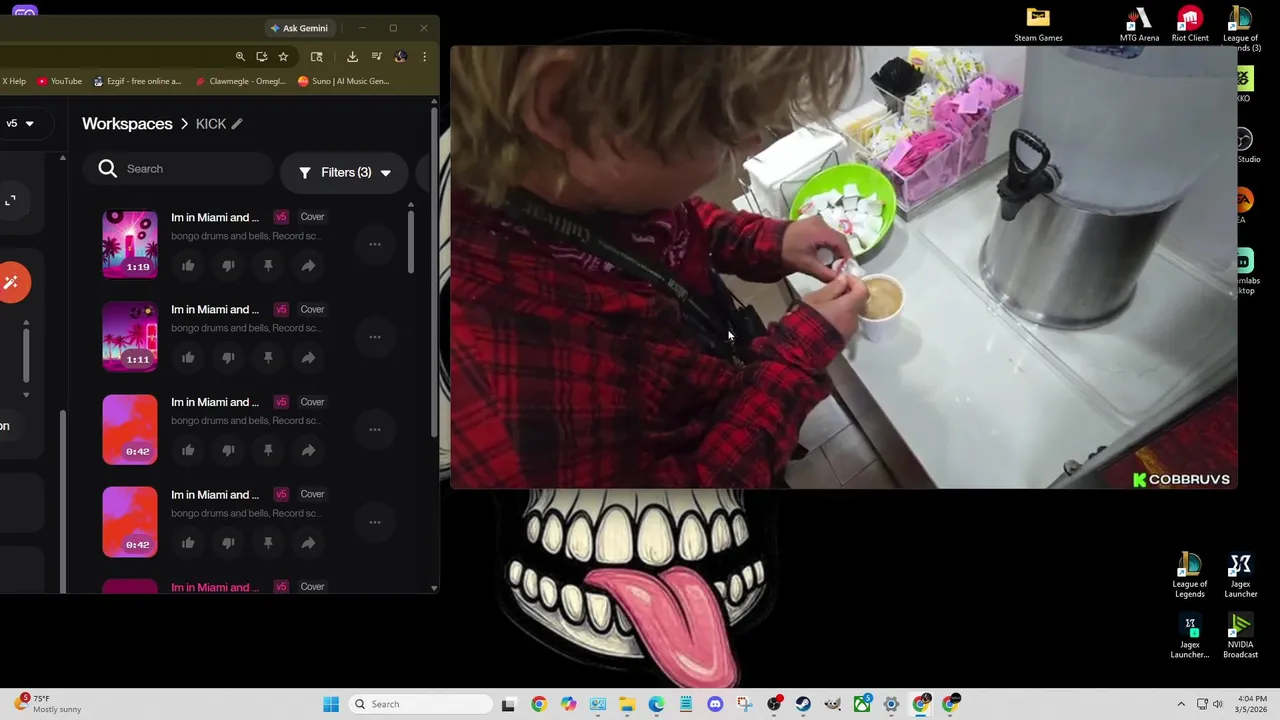This screenshot has width=1280, height=720.
Task: Open GIMP from taskbar
Action: click(x=833, y=704)
